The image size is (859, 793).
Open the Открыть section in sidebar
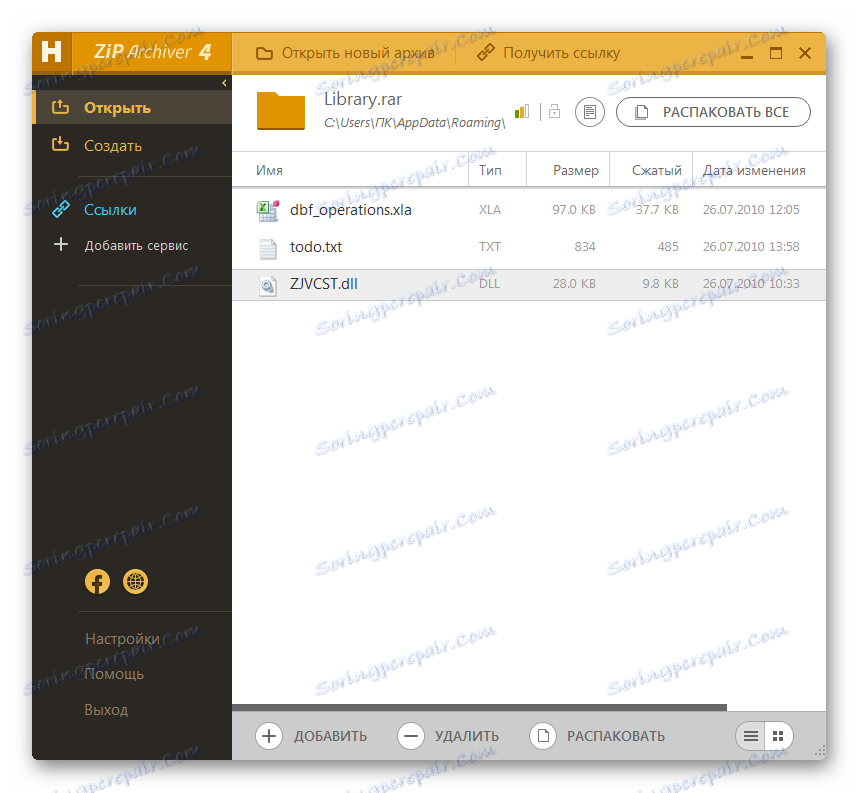pos(131,107)
